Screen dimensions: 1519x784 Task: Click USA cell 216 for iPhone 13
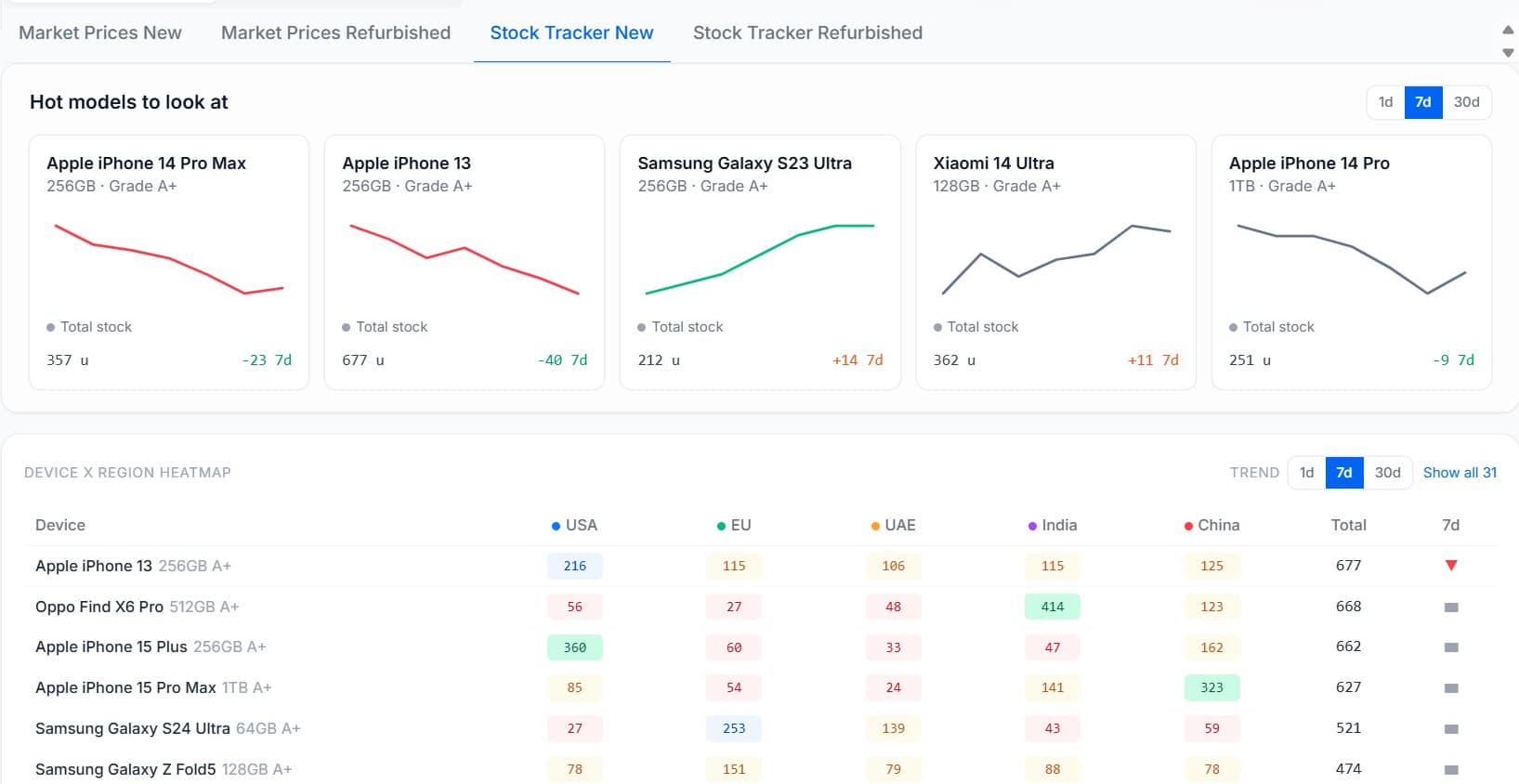click(574, 566)
